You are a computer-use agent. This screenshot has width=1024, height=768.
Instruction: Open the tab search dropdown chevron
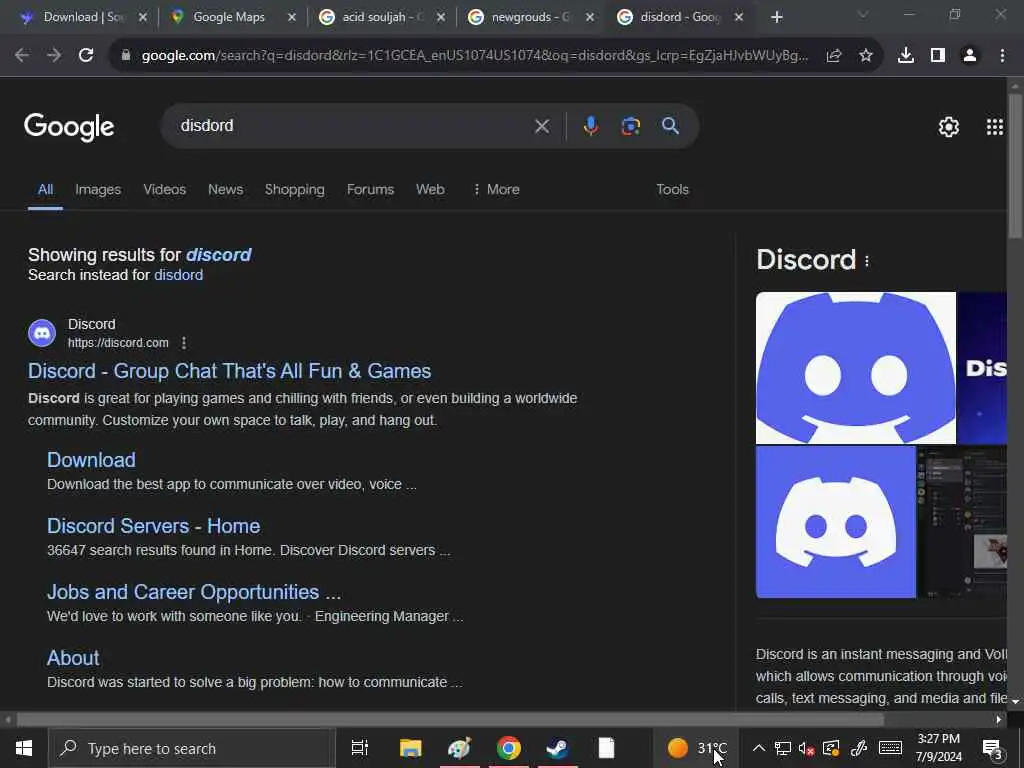point(863,14)
